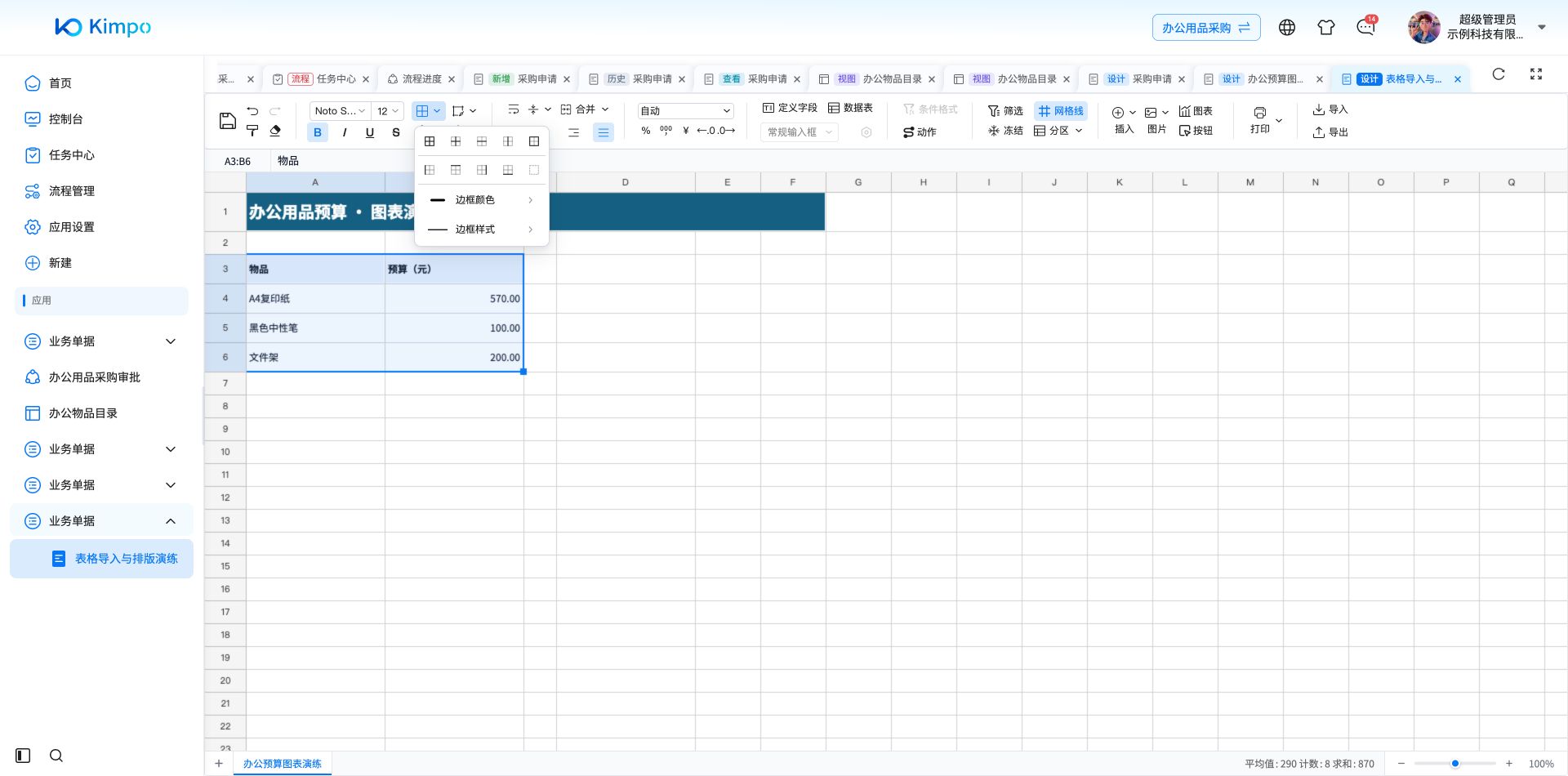The height and width of the screenshot is (776, 1568).
Task: Open the font size 12 dropdown
Action: (388, 111)
